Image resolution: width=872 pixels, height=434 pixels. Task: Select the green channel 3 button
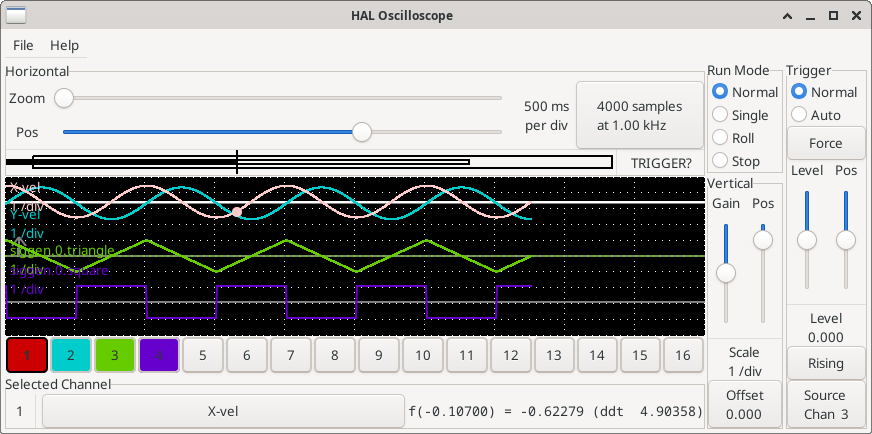pos(115,354)
